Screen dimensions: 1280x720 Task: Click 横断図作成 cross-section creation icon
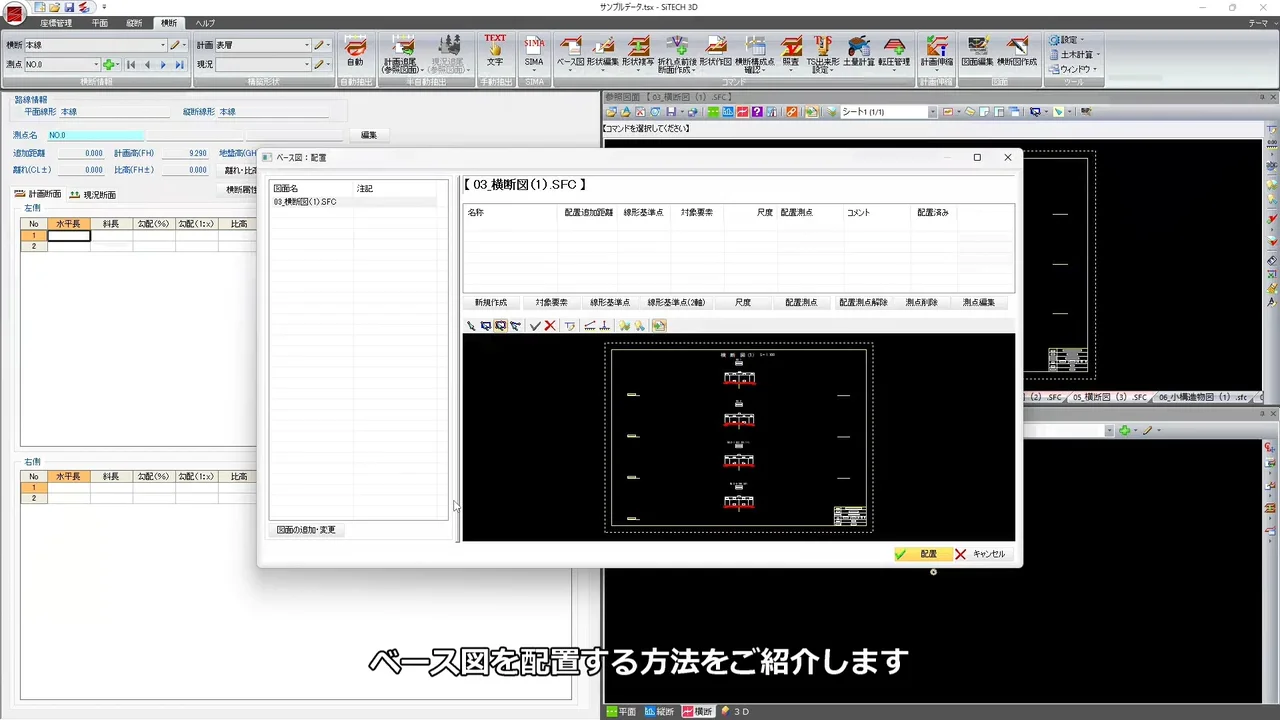[1017, 51]
